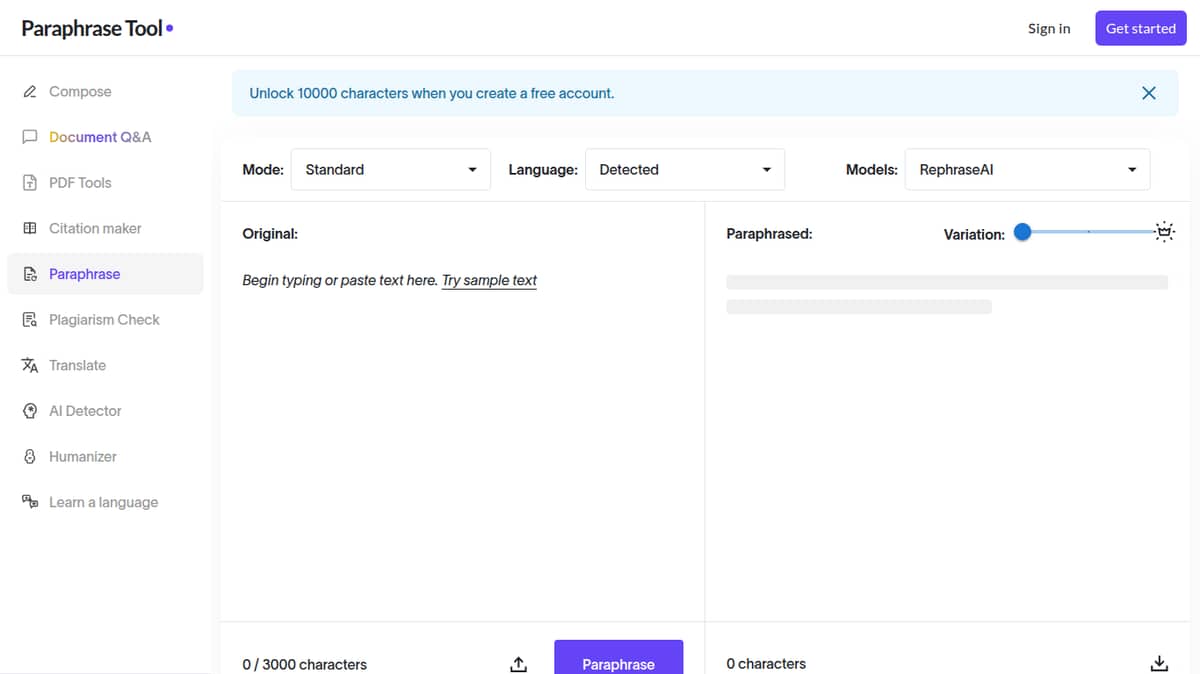Viewport: 1200px width, 674px height.
Task: Open Document Q&A from the sidebar
Action: point(105,137)
